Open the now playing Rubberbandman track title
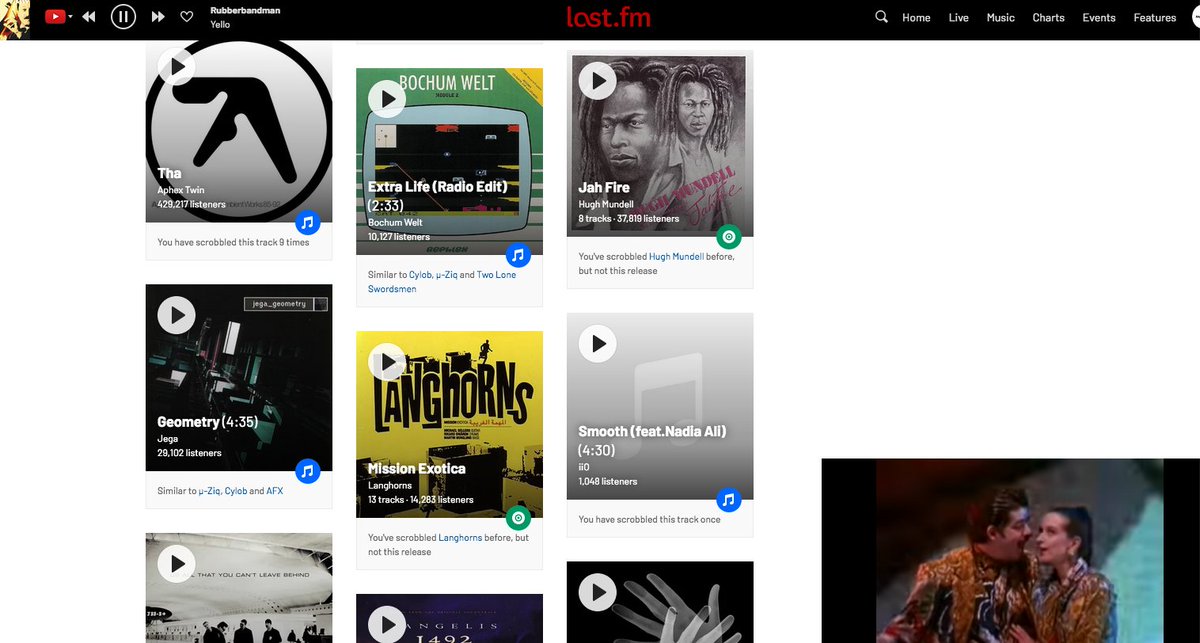The width and height of the screenshot is (1200, 643). (245, 11)
